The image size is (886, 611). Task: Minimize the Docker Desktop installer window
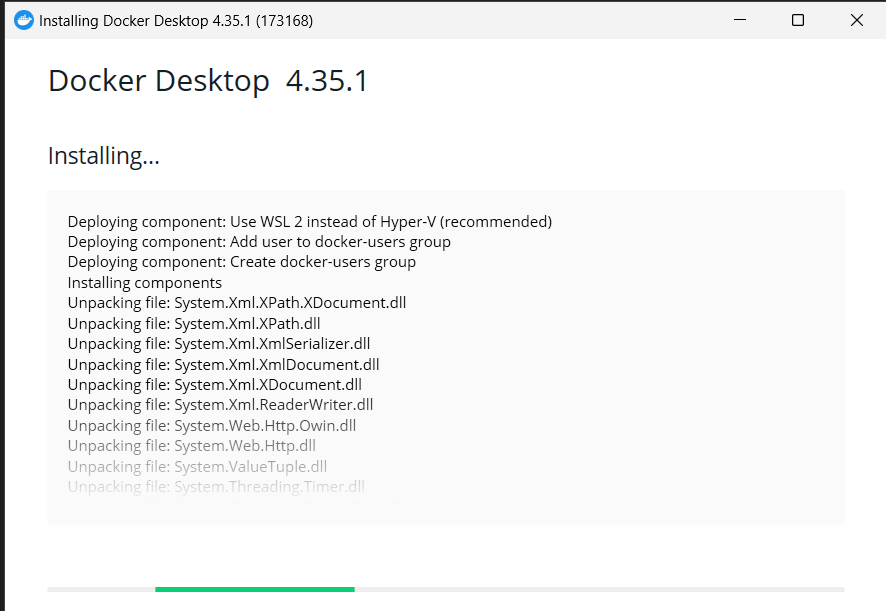tap(740, 20)
